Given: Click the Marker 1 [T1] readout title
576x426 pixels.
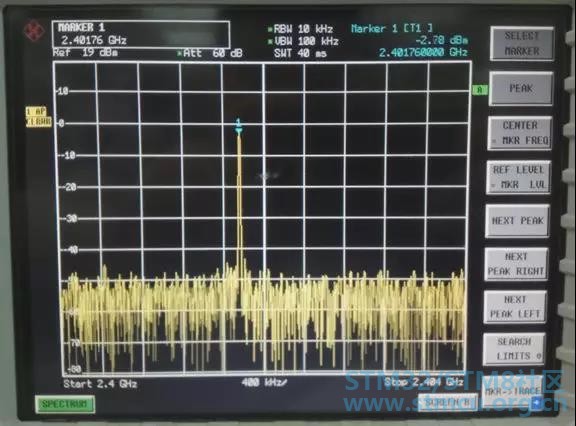Looking at the screenshot, I should (392, 28).
